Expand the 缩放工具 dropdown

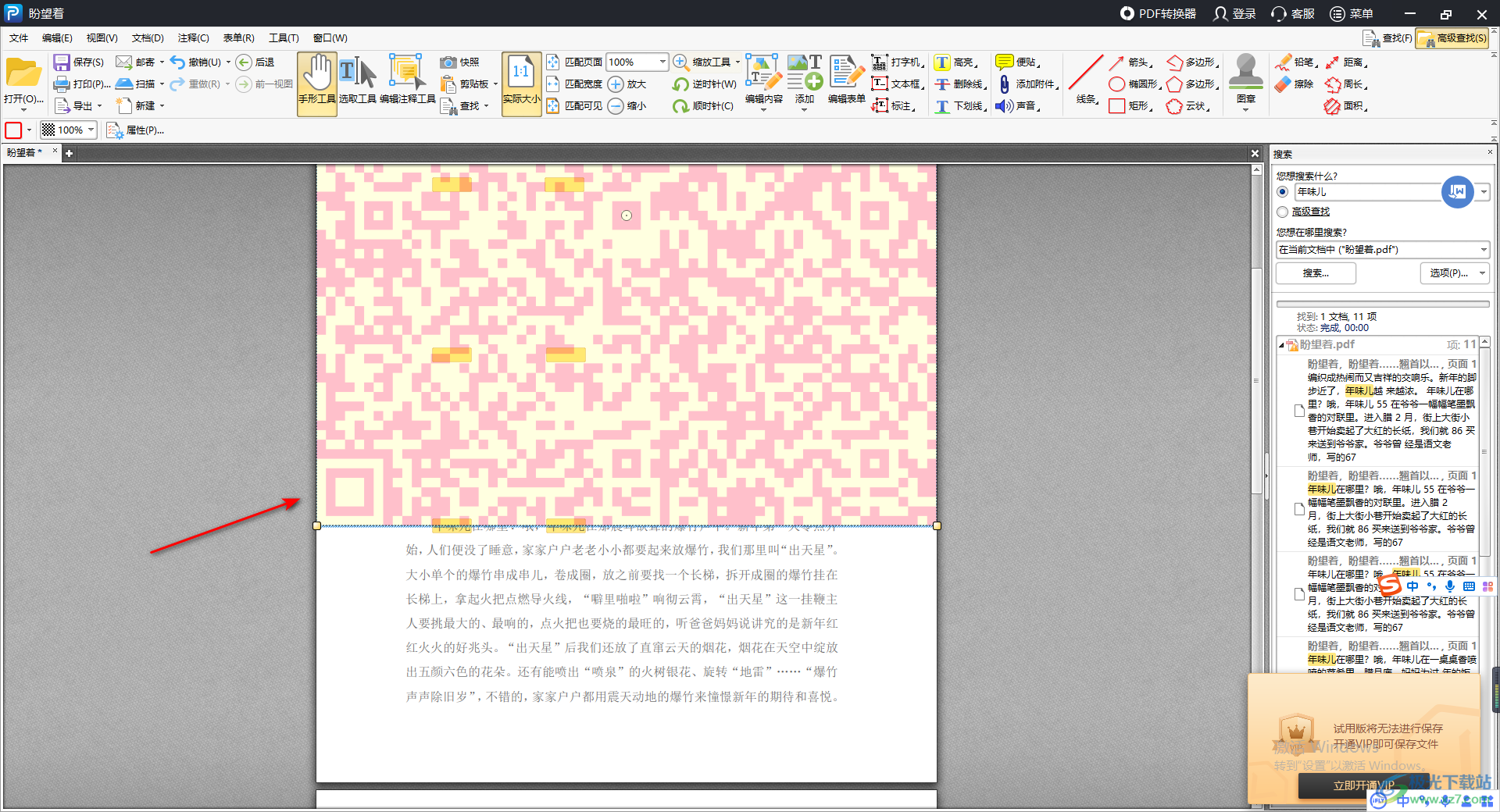pos(737,62)
